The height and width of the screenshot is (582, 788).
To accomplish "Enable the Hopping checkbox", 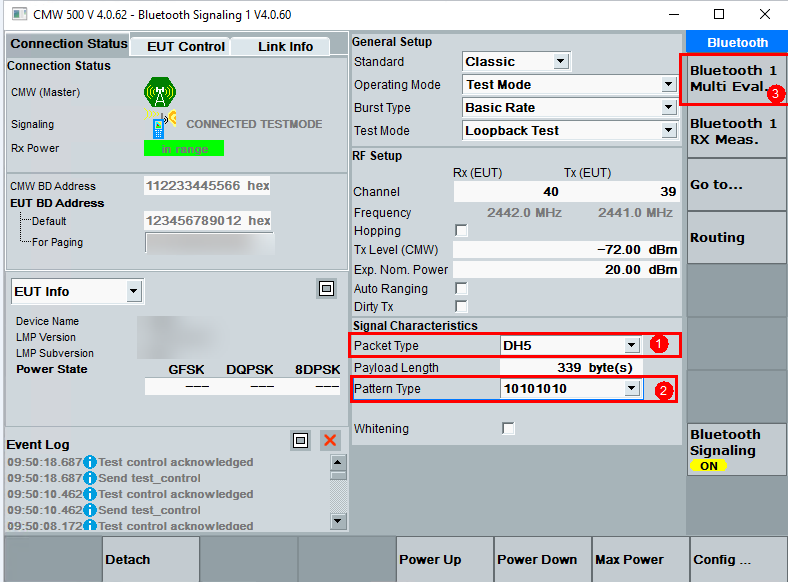I will [x=461, y=231].
